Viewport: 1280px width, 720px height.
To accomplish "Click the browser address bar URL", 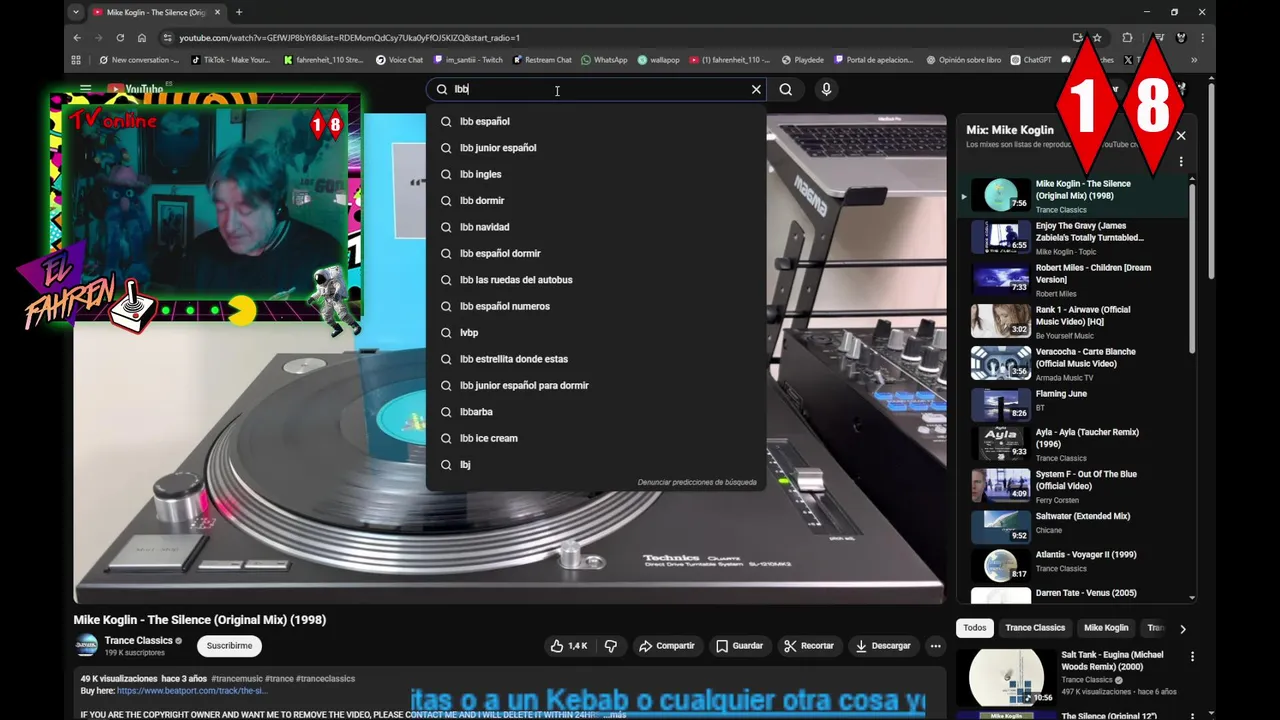I will 349,38.
